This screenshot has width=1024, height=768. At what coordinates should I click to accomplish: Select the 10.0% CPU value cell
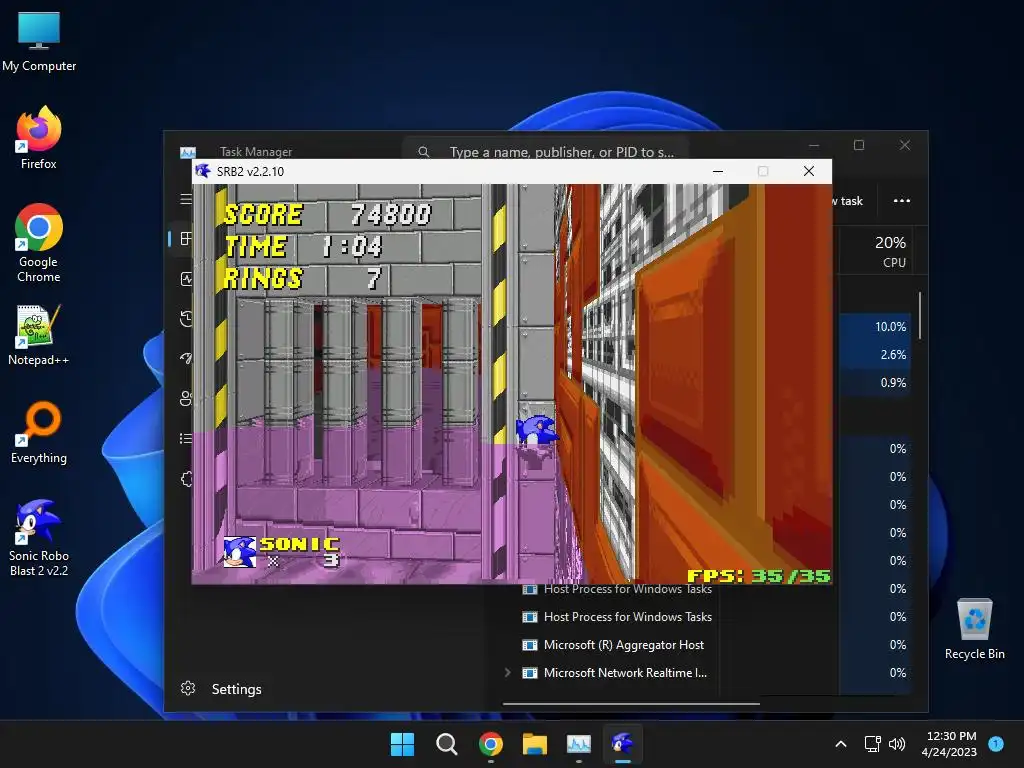click(x=874, y=327)
